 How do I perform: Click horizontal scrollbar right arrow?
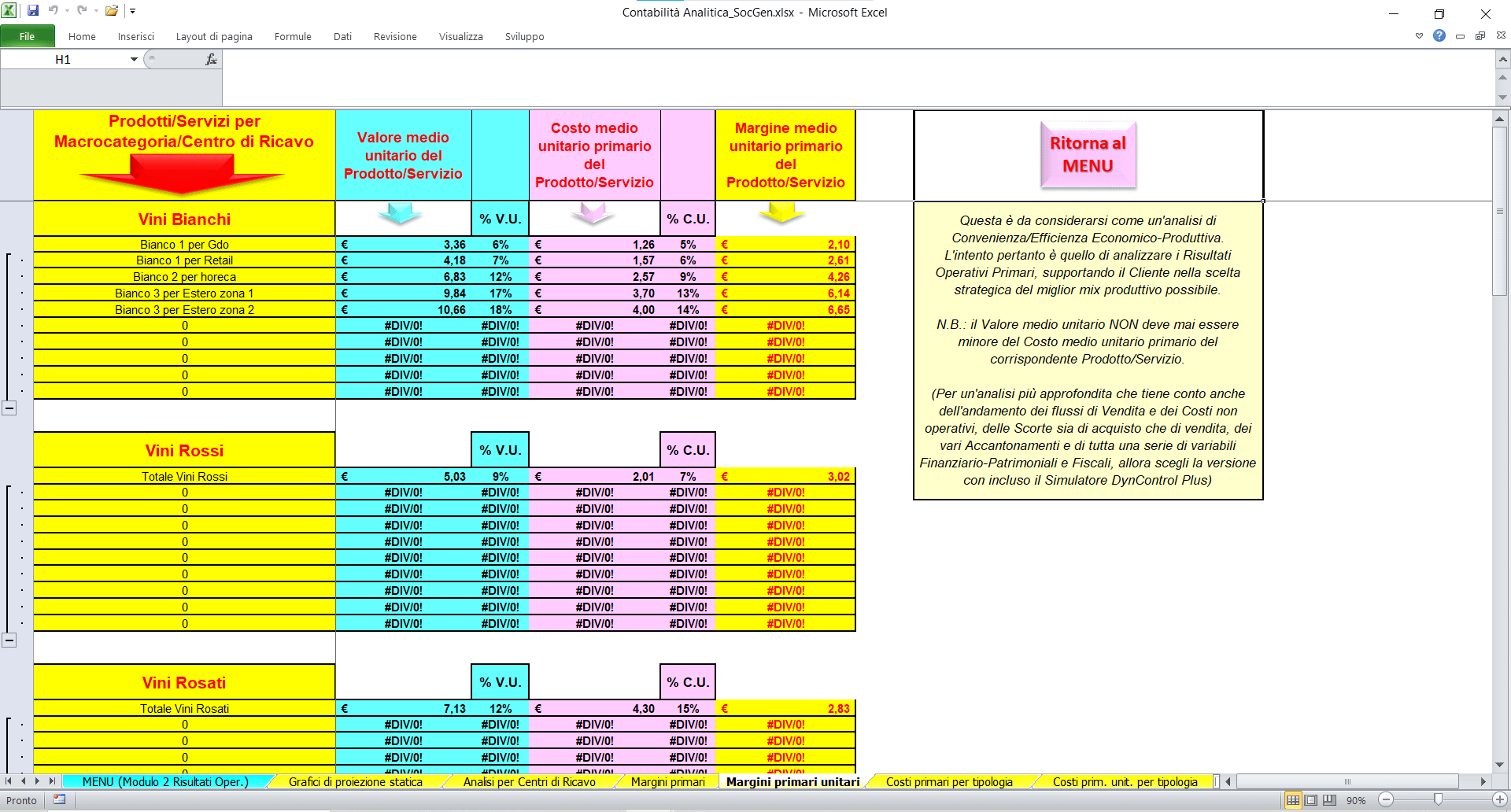click(1483, 781)
